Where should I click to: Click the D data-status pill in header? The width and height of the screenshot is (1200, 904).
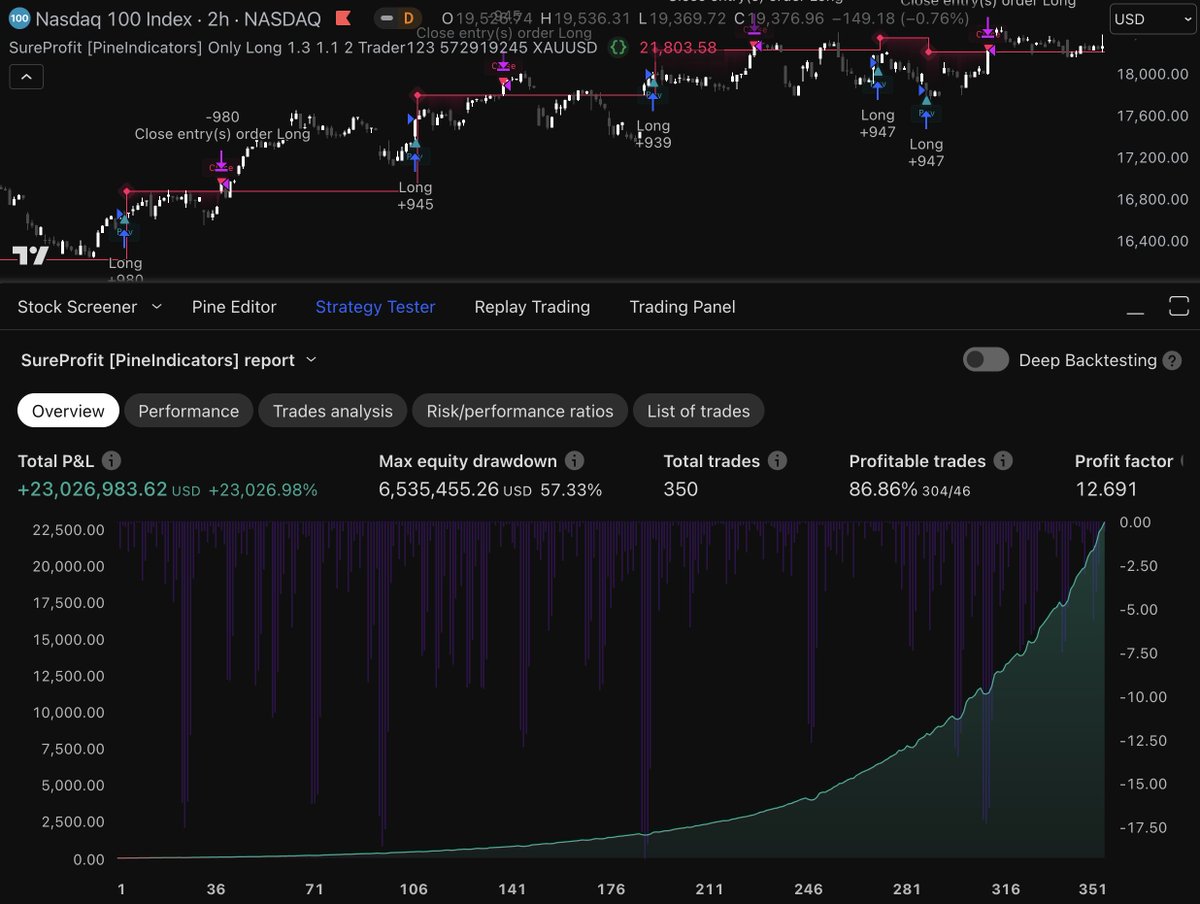pos(409,18)
